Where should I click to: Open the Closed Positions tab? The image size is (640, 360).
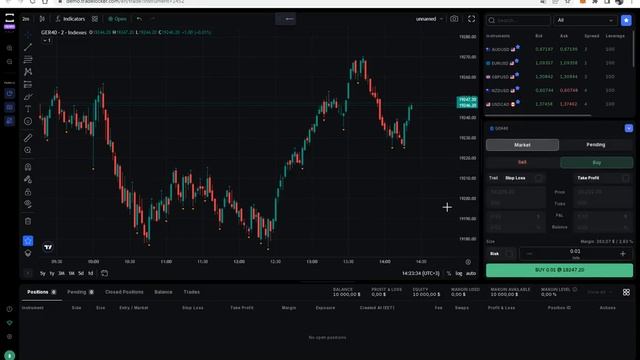124,292
